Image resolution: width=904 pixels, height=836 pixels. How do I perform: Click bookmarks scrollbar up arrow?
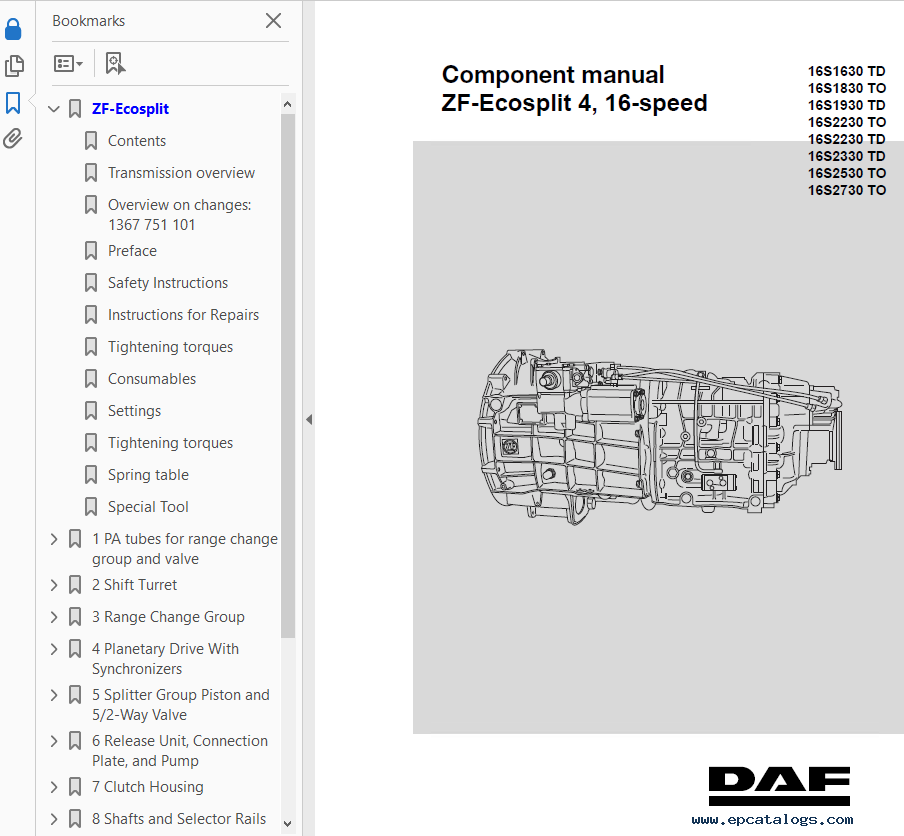point(288,104)
